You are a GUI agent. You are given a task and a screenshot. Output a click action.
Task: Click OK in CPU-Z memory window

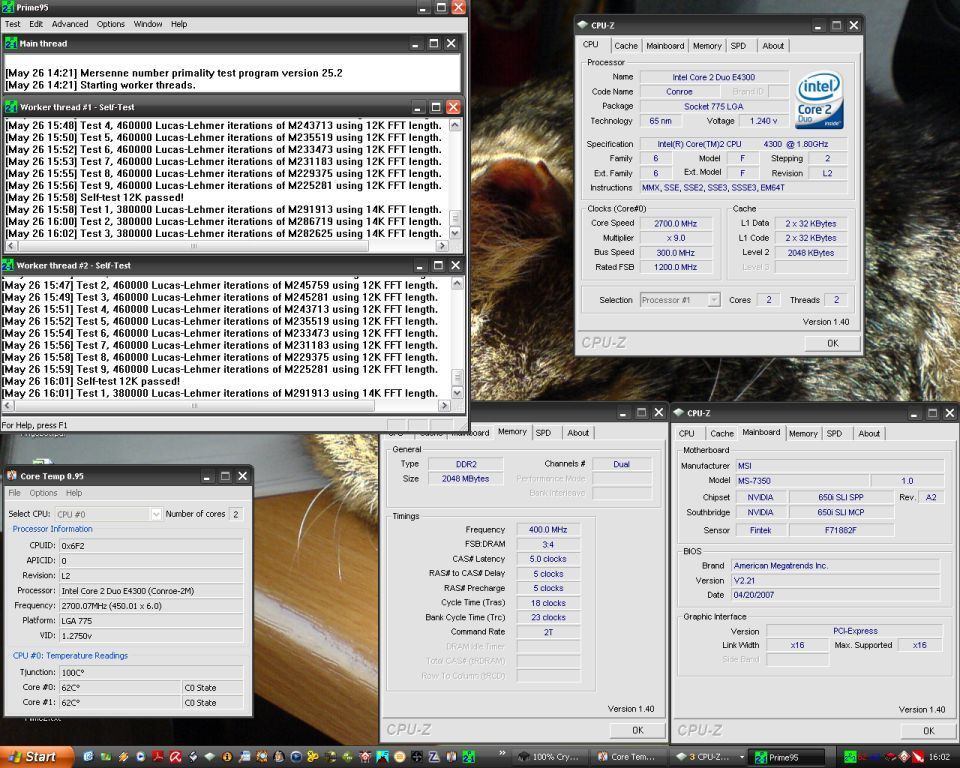[638, 731]
